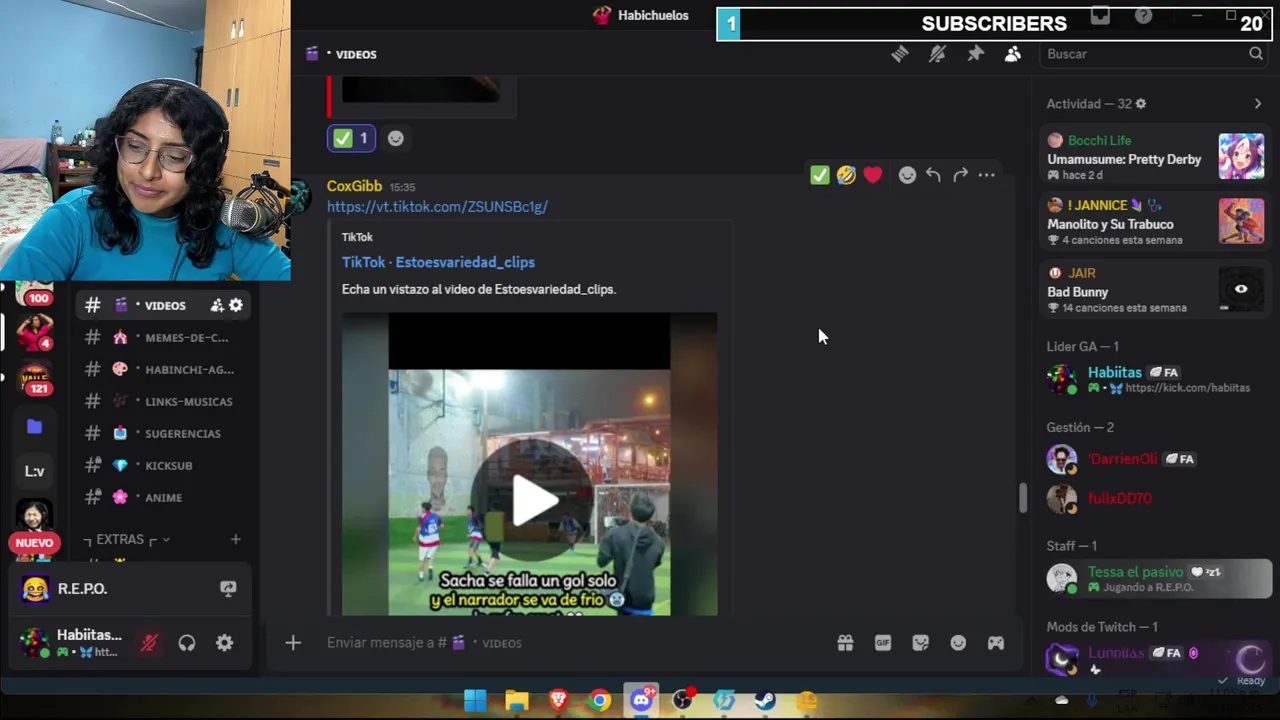Open Chrome from the taskbar
The height and width of the screenshot is (720, 1280).
click(x=600, y=701)
